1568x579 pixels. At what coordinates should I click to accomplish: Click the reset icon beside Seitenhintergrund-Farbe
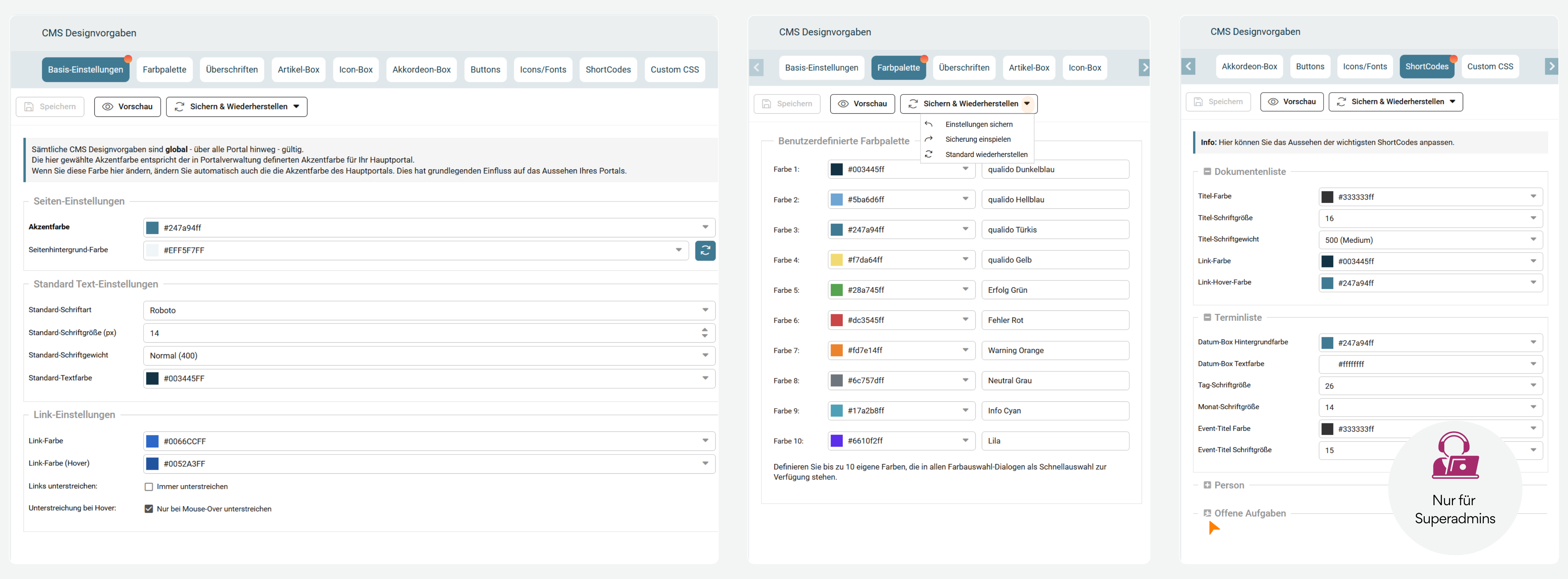point(705,250)
